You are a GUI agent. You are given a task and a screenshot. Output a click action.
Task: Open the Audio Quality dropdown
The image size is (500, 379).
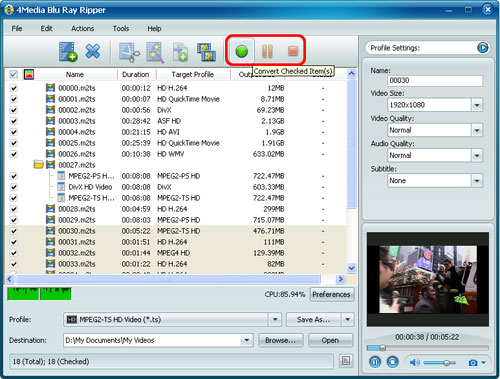point(477,155)
